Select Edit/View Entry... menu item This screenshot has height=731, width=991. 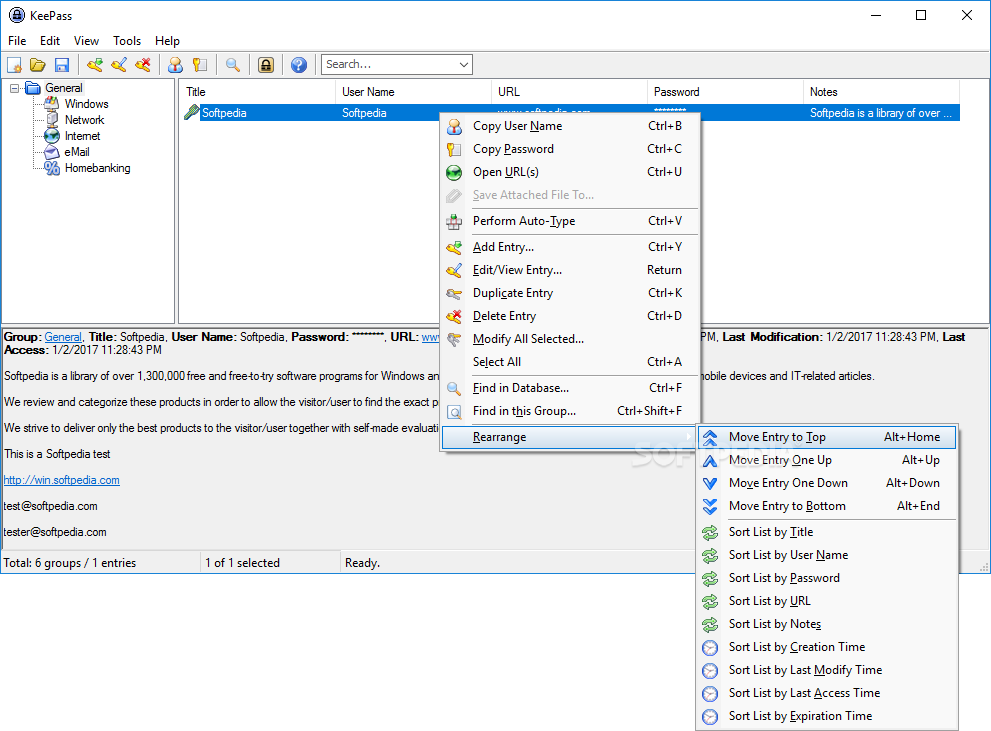point(569,270)
